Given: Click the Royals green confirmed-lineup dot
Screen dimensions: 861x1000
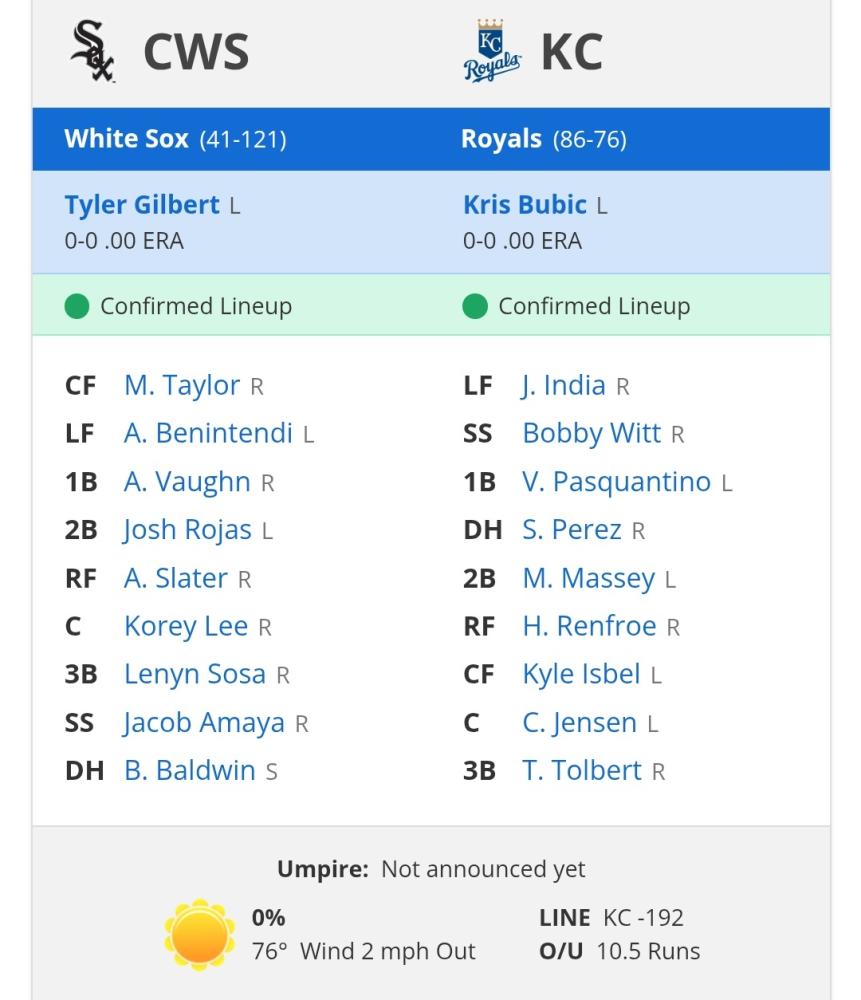Looking at the screenshot, I should pos(475,306).
